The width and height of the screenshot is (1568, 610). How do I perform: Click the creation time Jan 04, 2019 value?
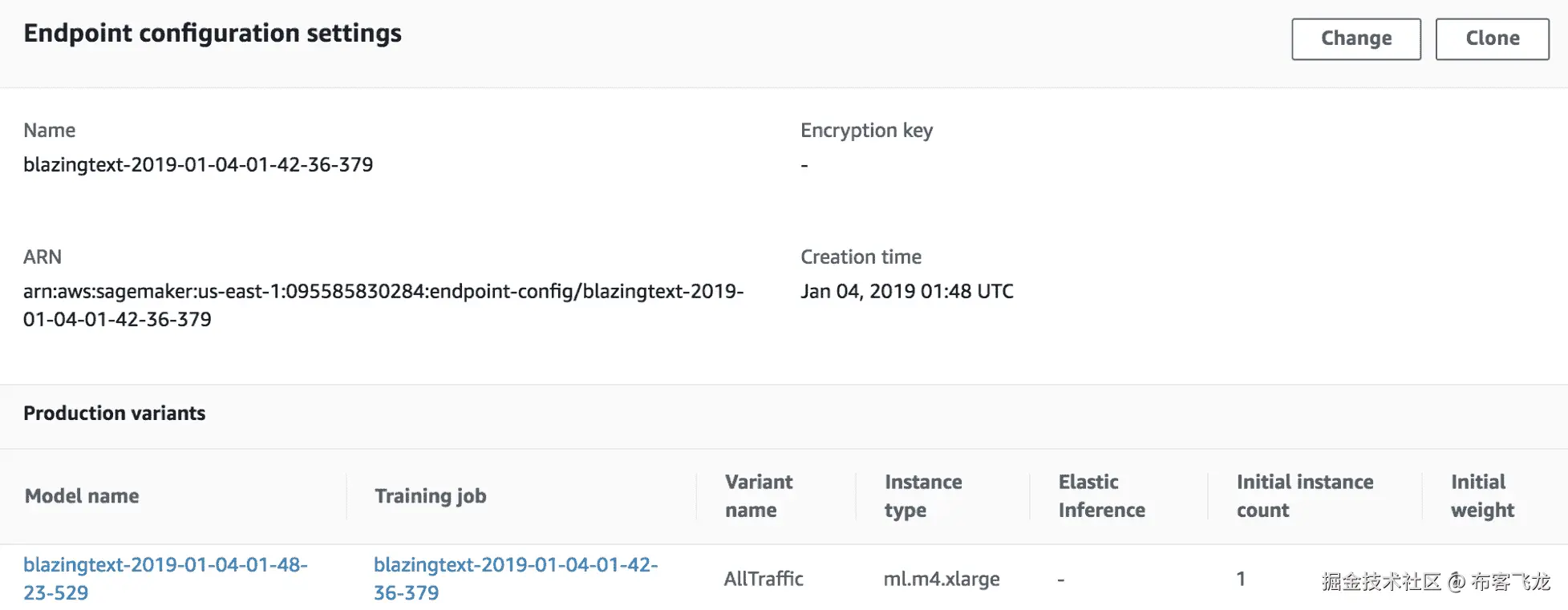906,291
